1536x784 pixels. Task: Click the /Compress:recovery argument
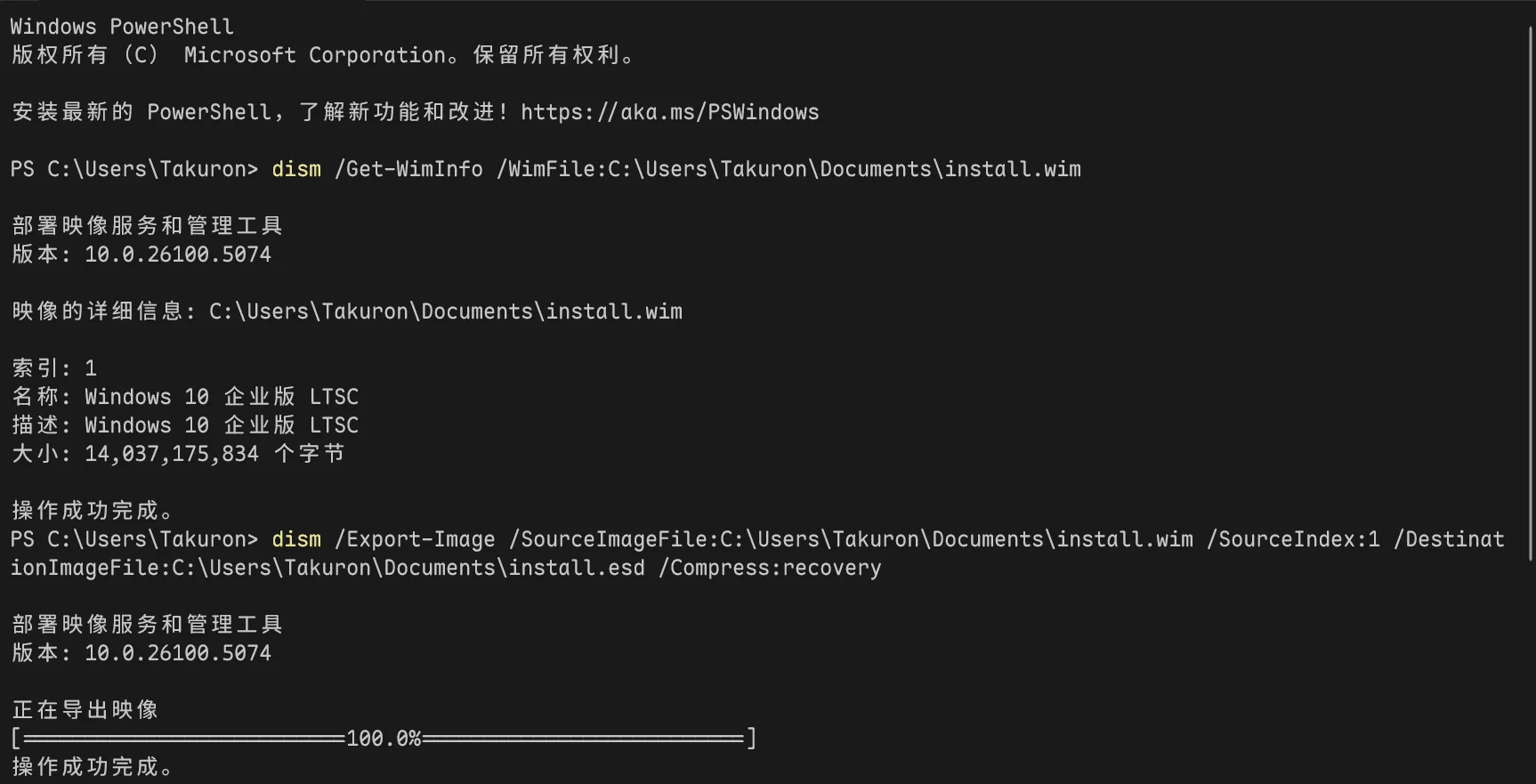tap(770, 568)
